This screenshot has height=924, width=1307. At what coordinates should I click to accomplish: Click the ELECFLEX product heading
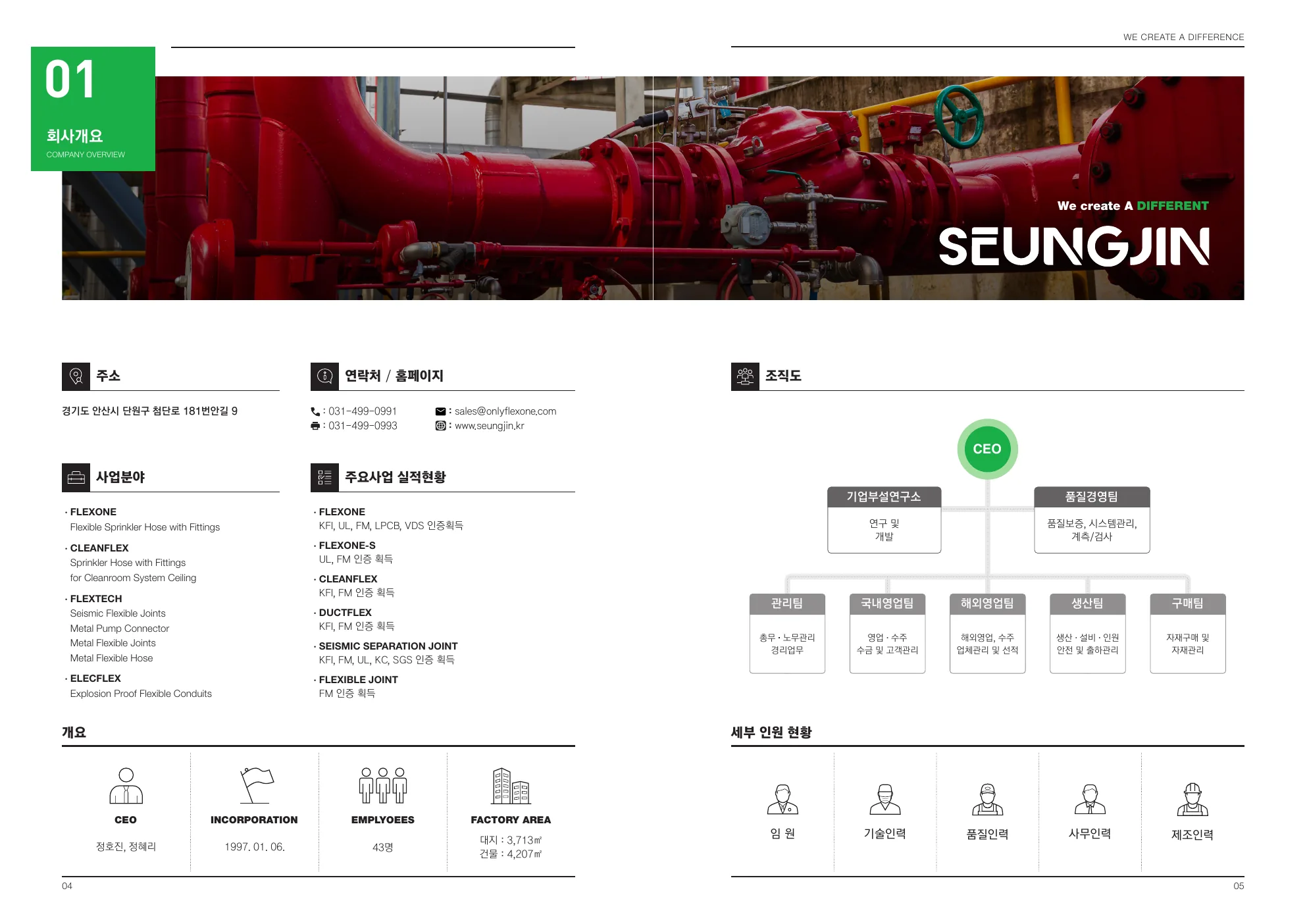click(95, 679)
